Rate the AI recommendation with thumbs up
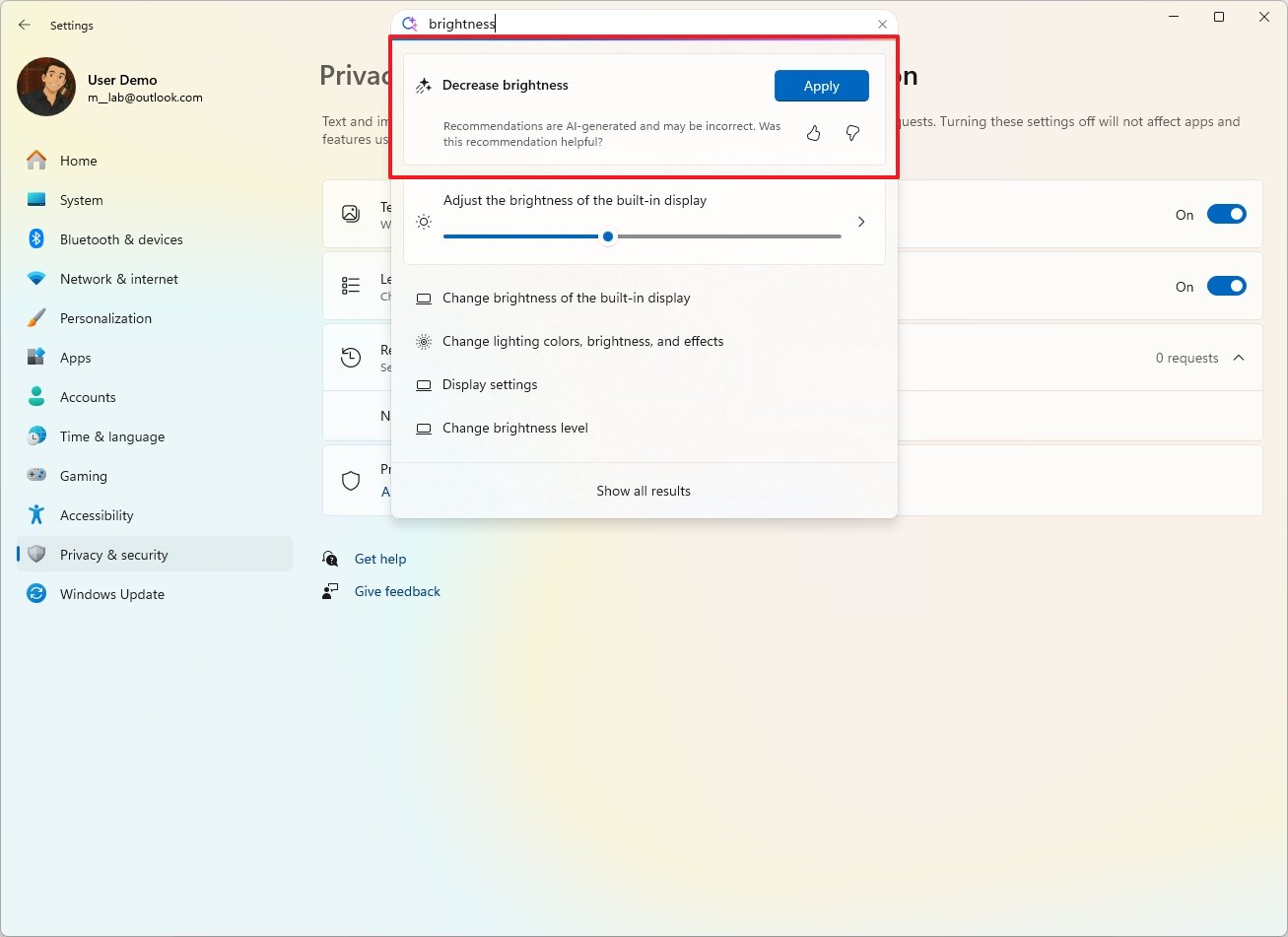Image resolution: width=1288 pixels, height=937 pixels. [813, 132]
